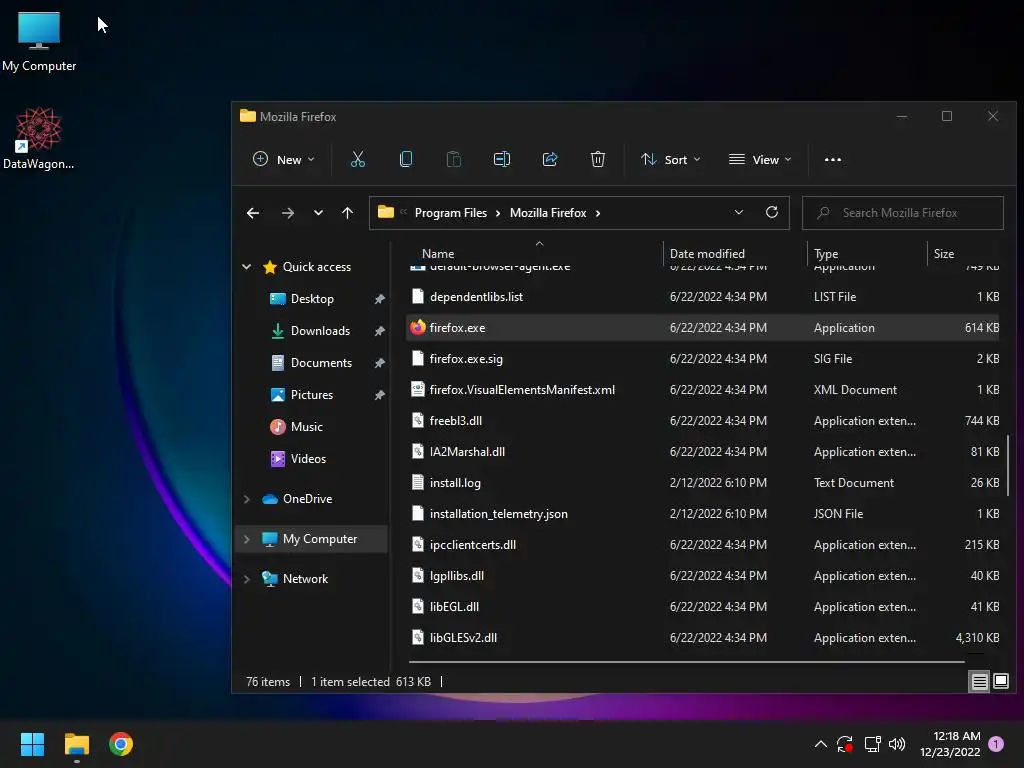Open Downloads in navigation pane

320,330
